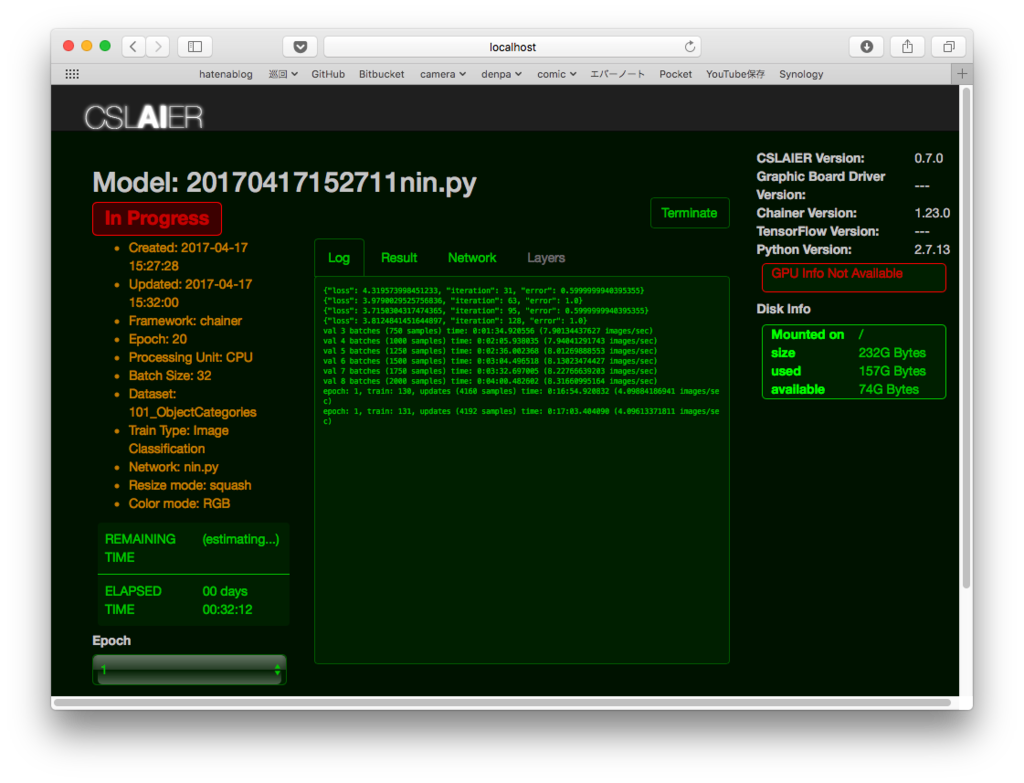Toggle the Safari sidebar button

195,46
